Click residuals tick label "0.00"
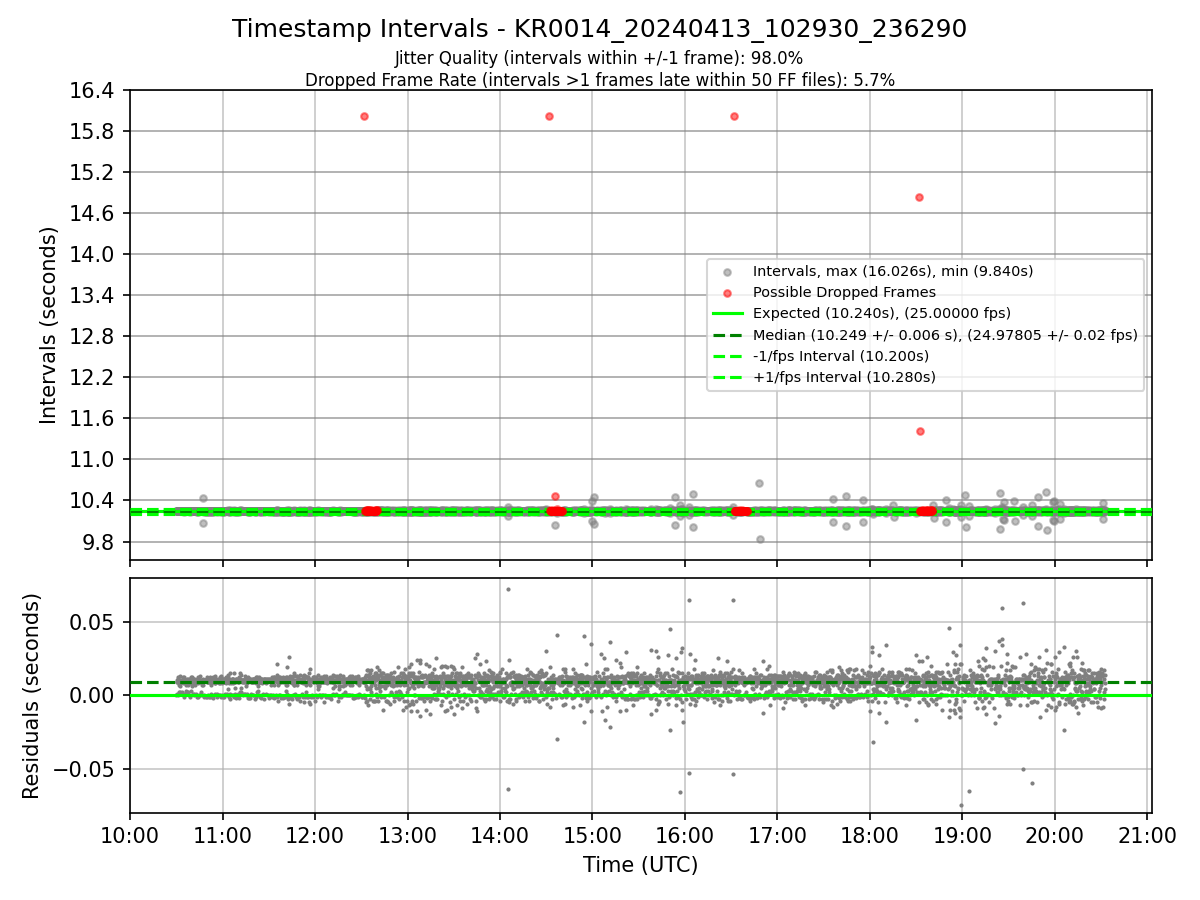1200x900 pixels. pyautogui.click(x=94, y=696)
